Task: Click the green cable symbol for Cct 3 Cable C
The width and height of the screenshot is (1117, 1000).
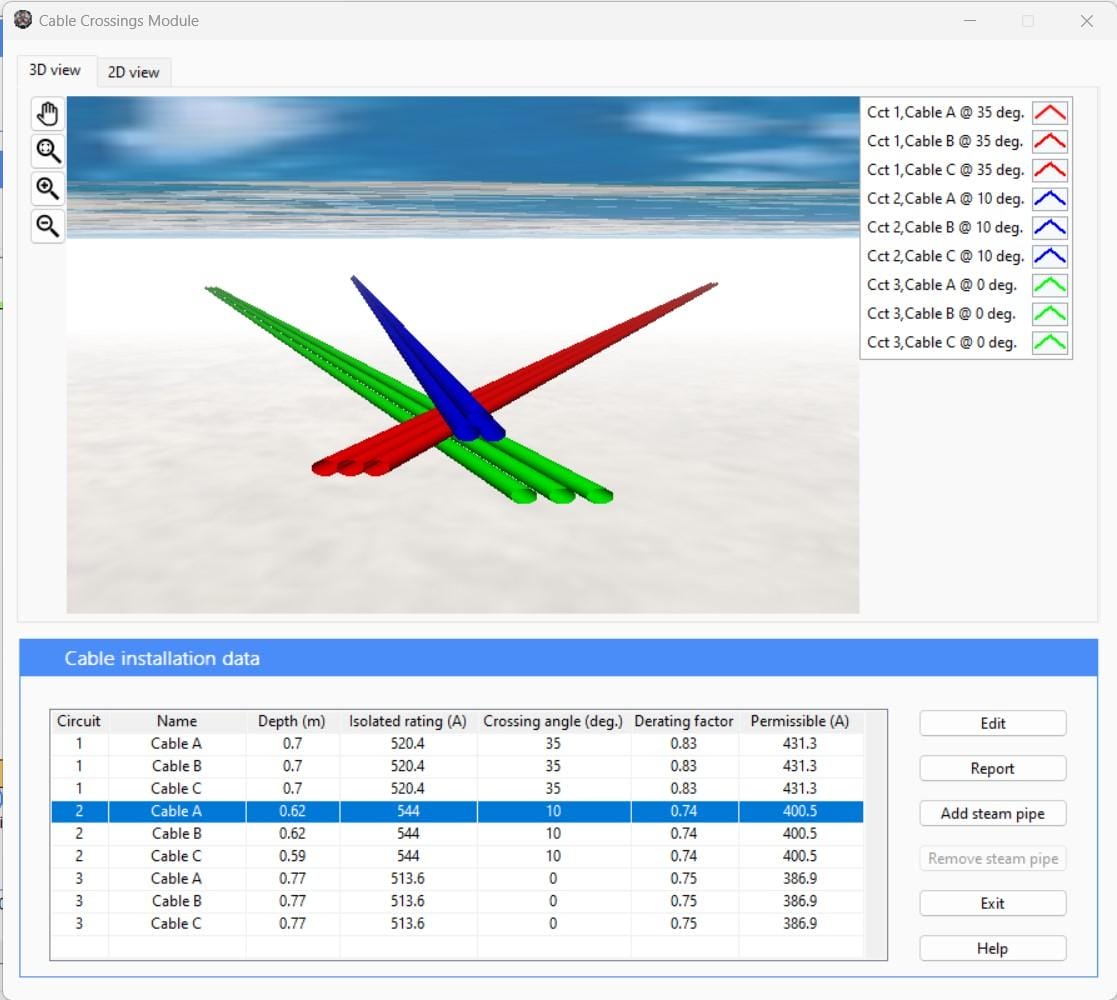Action: tap(1049, 342)
